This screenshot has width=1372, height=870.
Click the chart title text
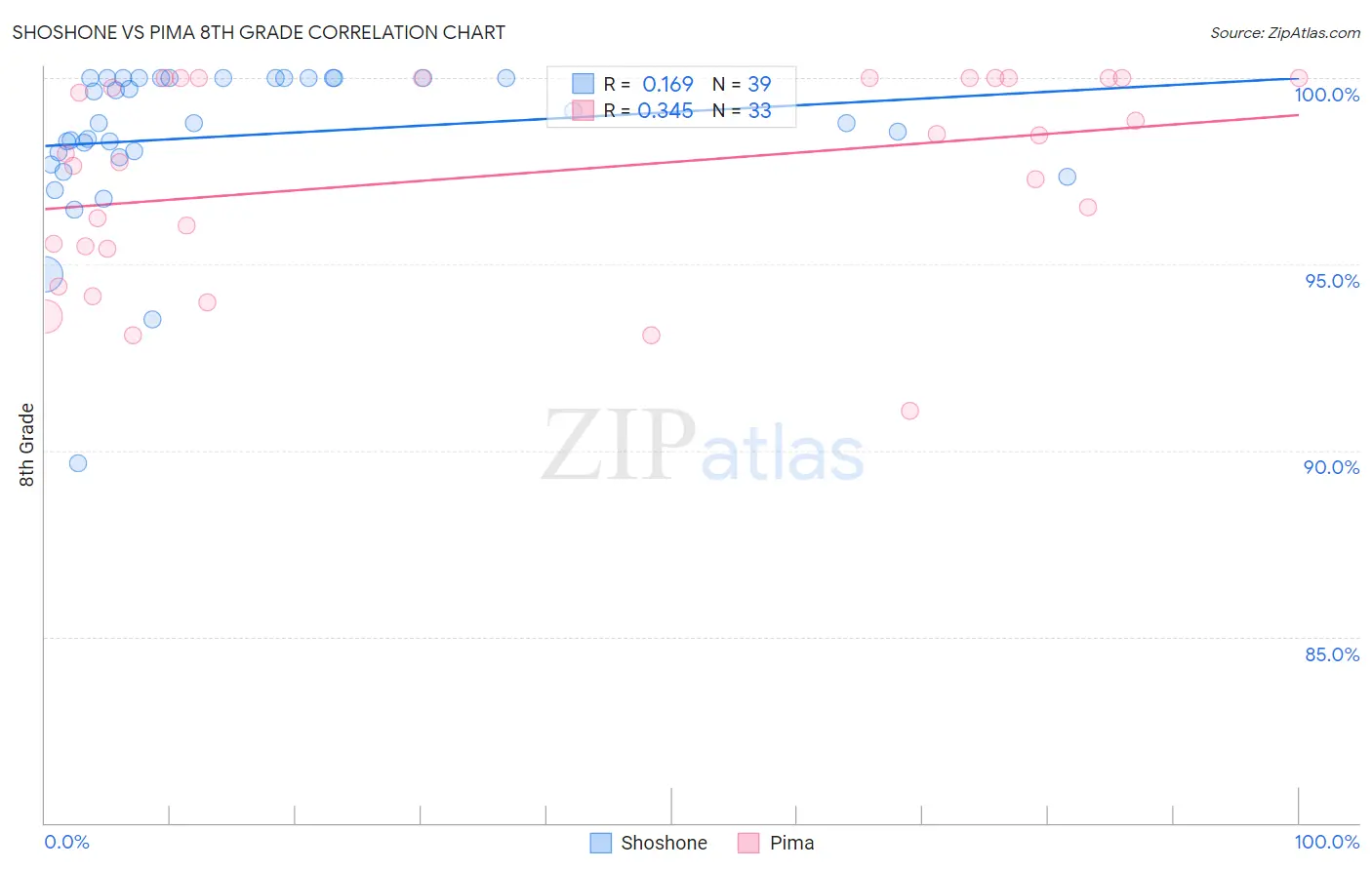(259, 32)
